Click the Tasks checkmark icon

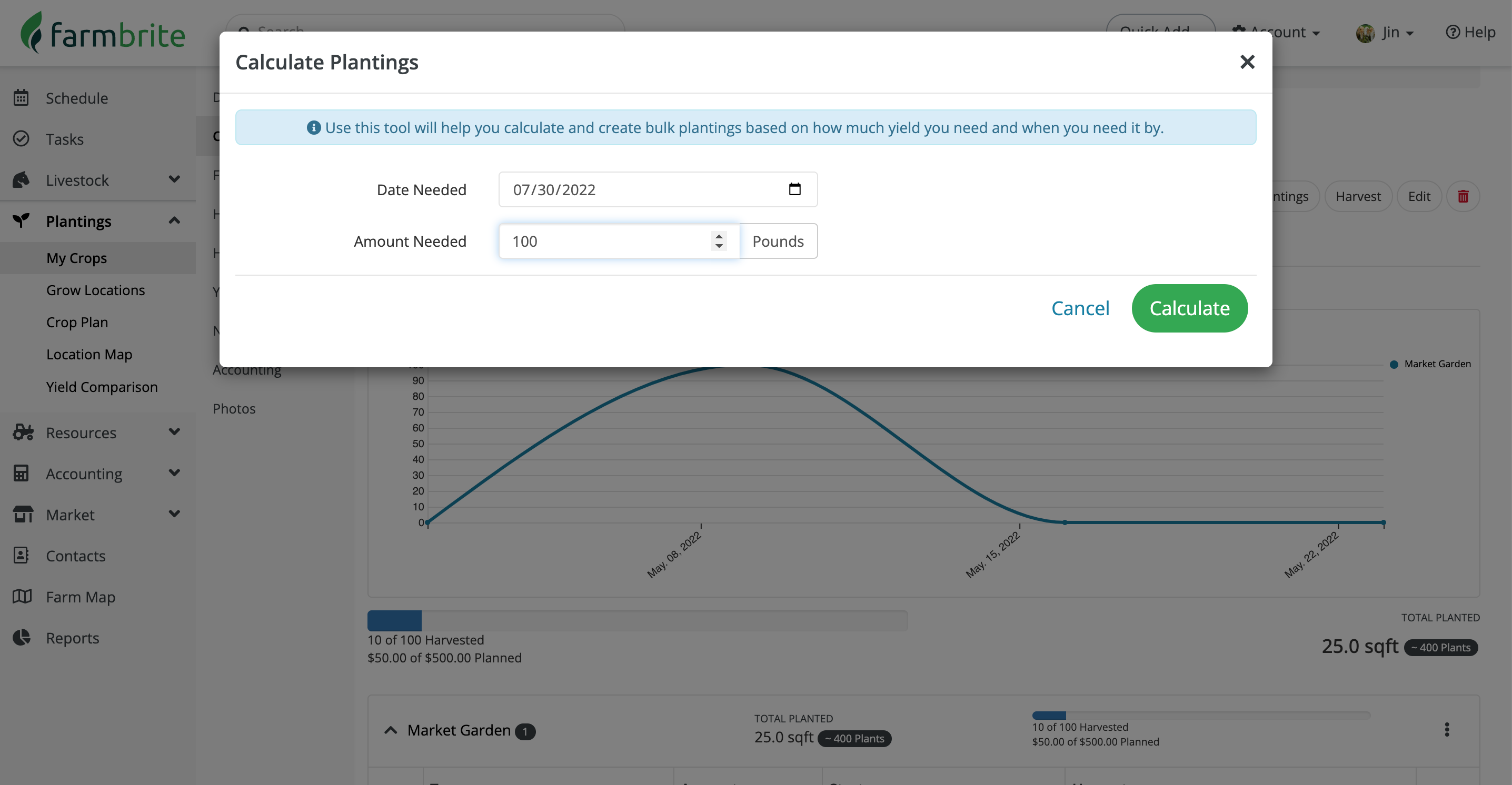[21, 138]
